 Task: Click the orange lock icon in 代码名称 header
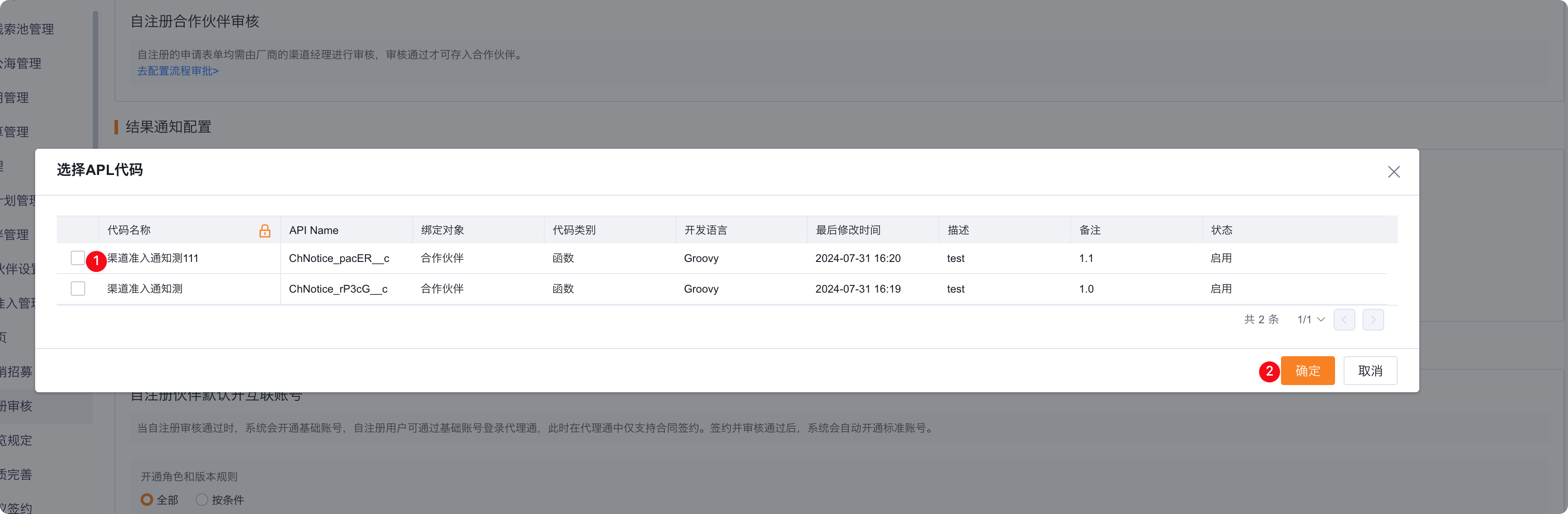point(265,231)
